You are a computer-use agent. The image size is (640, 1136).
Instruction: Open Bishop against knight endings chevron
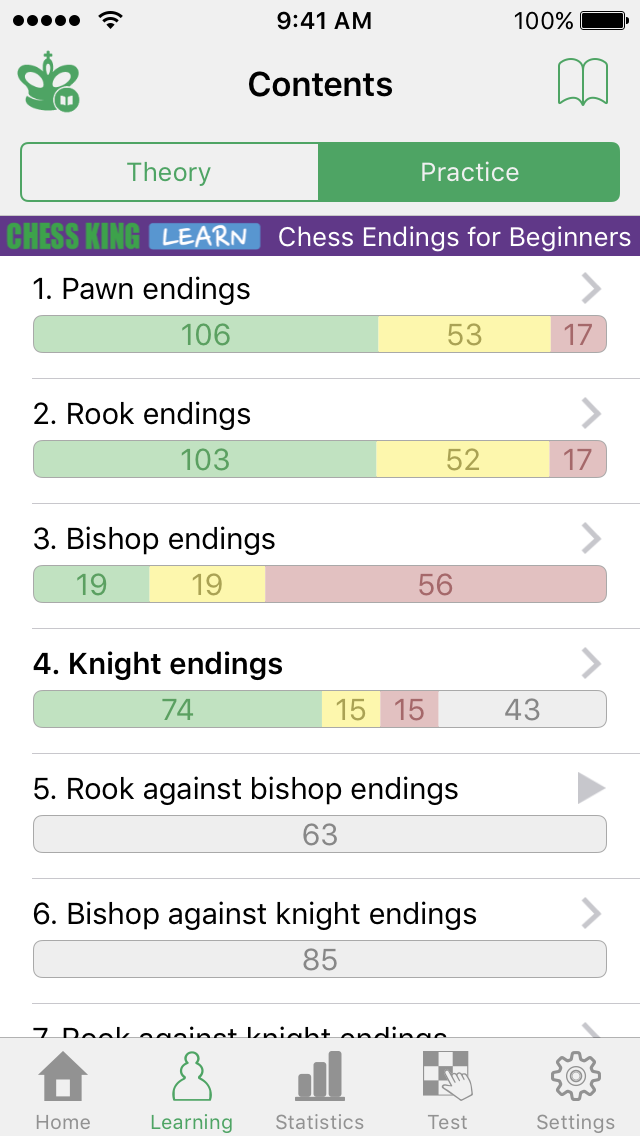click(x=591, y=914)
